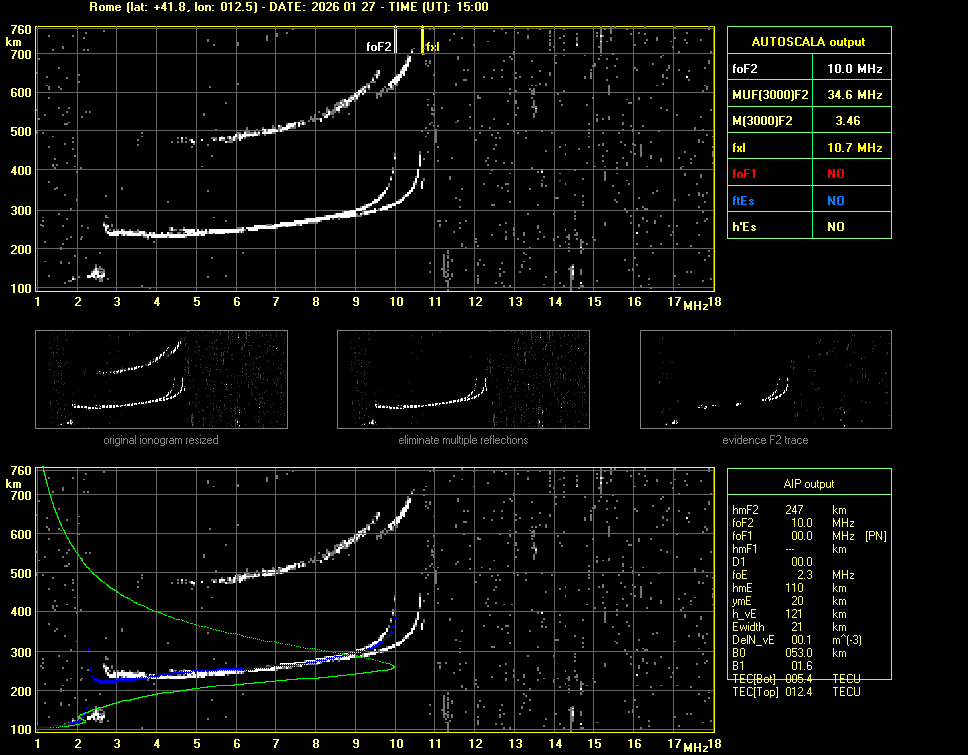
Task: Click the blue ftEs label in the table
Action: (x=743, y=201)
